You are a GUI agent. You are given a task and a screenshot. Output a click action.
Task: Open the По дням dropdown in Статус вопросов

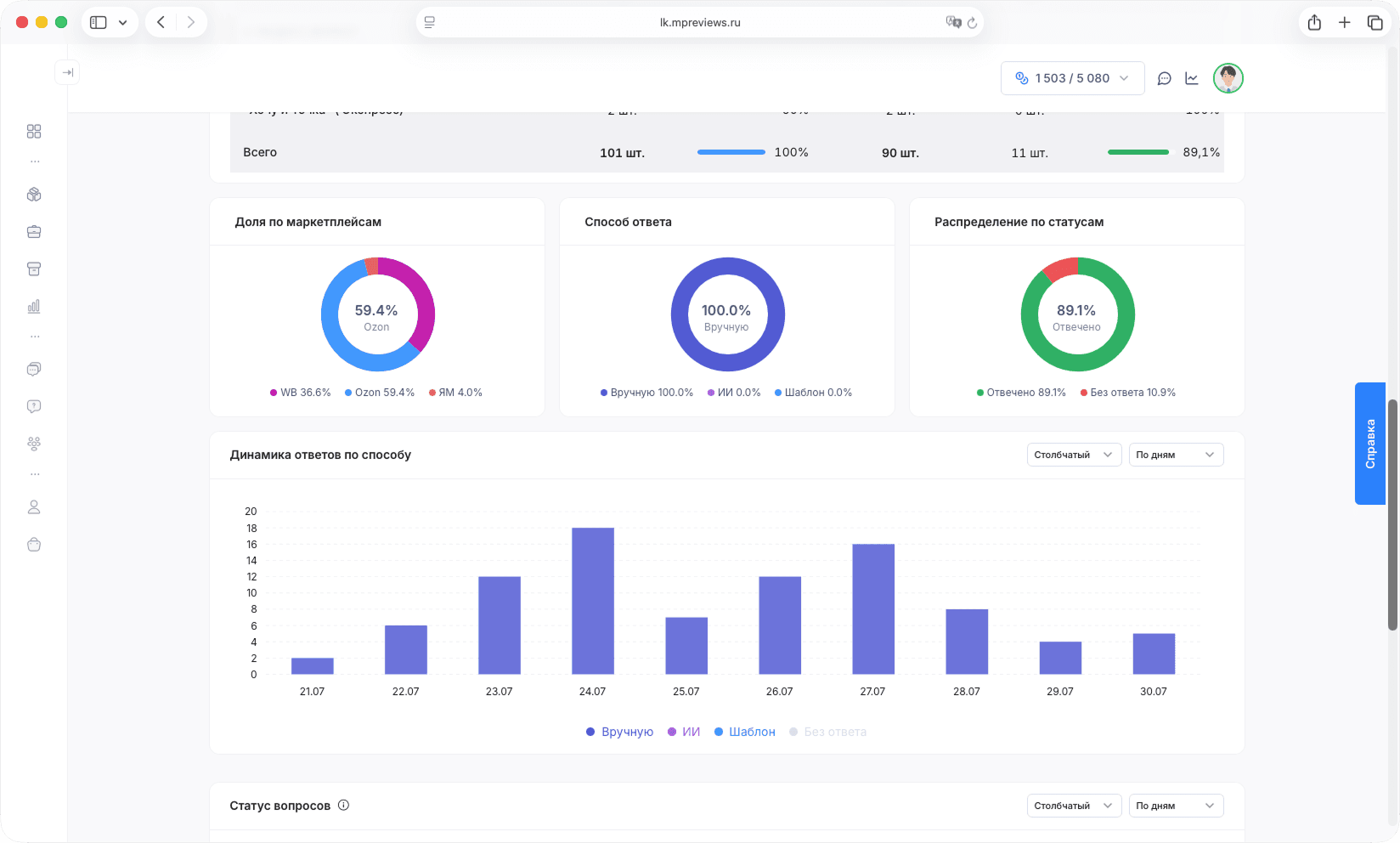coord(1176,806)
